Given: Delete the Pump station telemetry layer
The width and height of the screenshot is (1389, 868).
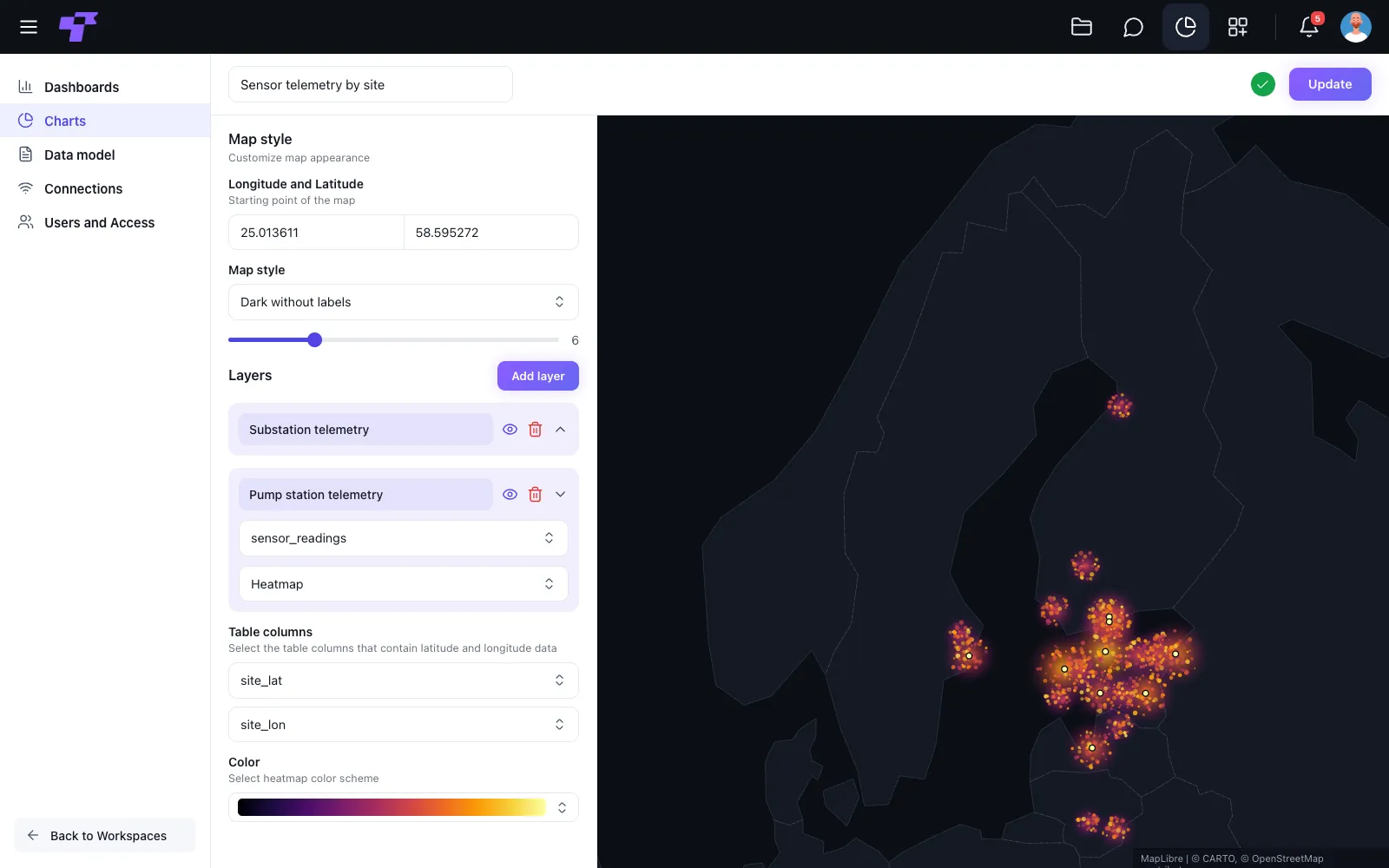Looking at the screenshot, I should (x=535, y=495).
